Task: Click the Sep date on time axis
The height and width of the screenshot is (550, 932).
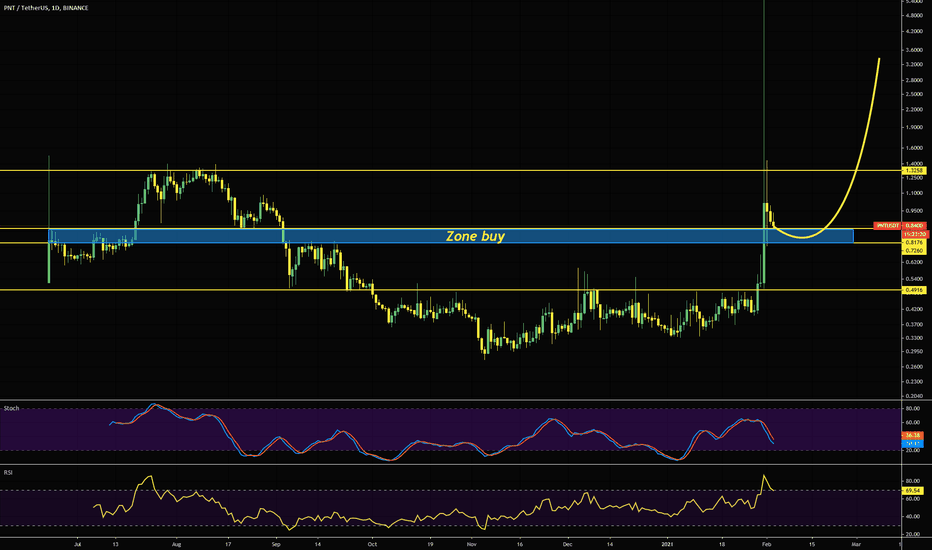Action: pyautogui.click(x=275, y=544)
